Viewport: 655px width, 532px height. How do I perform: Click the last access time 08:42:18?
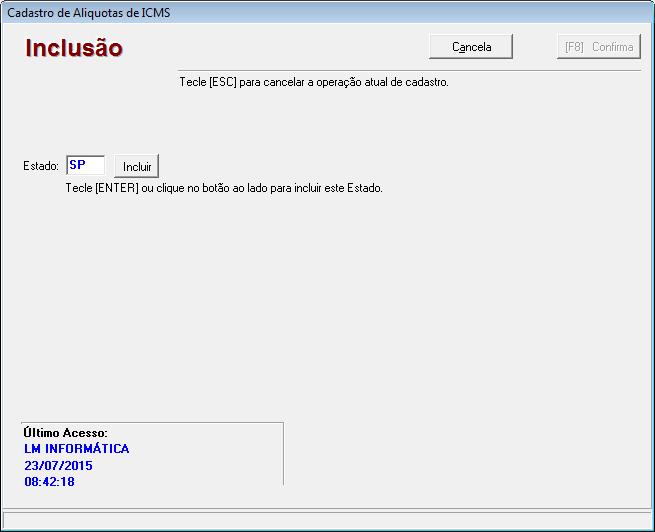coord(50,481)
